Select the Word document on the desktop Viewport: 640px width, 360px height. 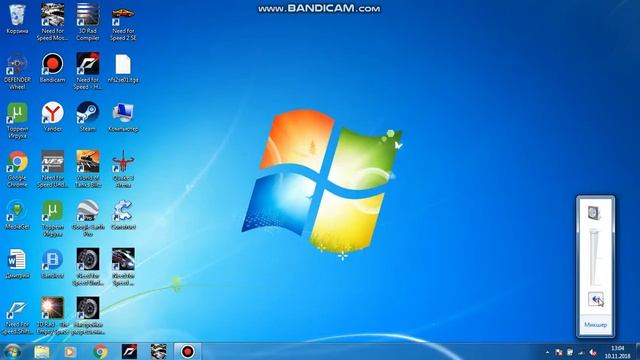(17, 264)
